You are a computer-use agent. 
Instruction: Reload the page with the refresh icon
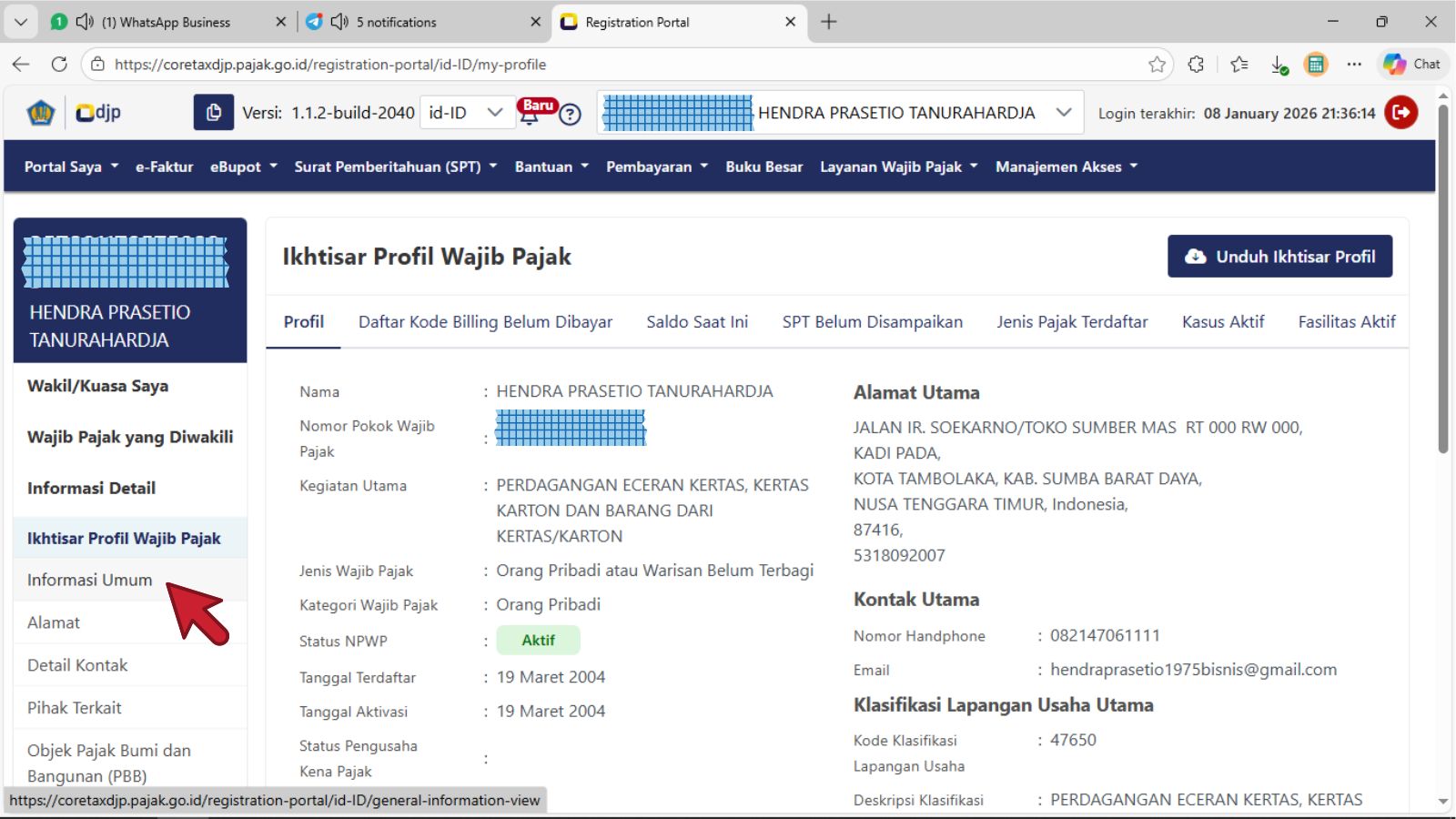click(x=59, y=65)
